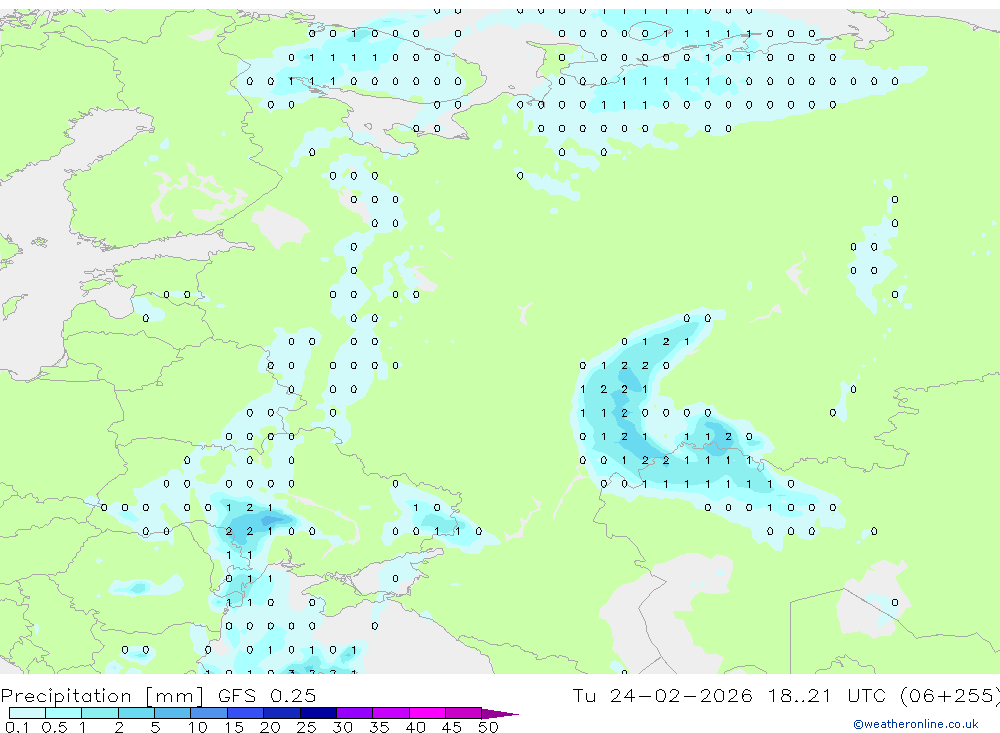Click the 'Precipitation [mm]' title text

[102, 696]
